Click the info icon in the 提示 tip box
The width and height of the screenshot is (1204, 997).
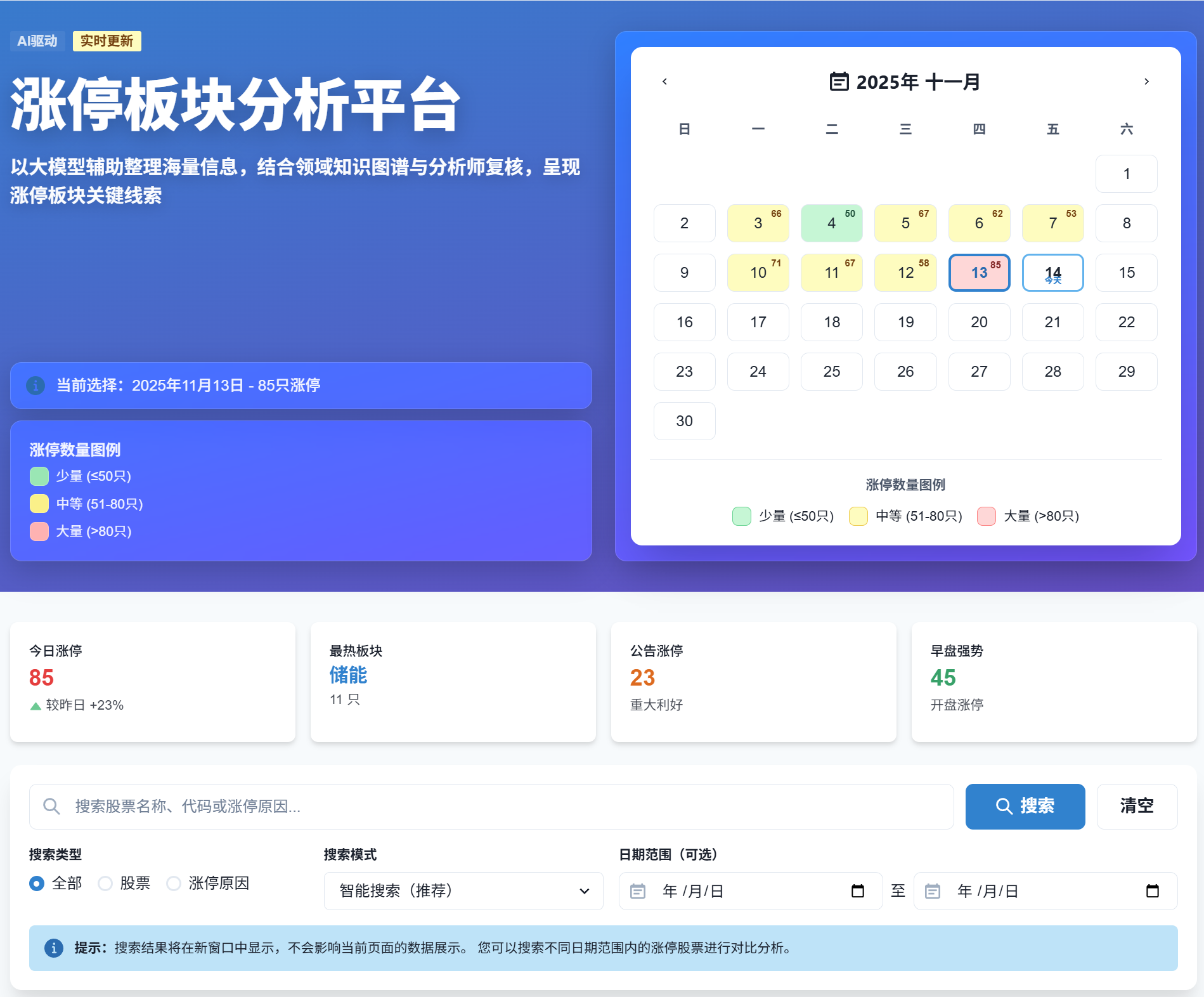(x=54, y=948)
